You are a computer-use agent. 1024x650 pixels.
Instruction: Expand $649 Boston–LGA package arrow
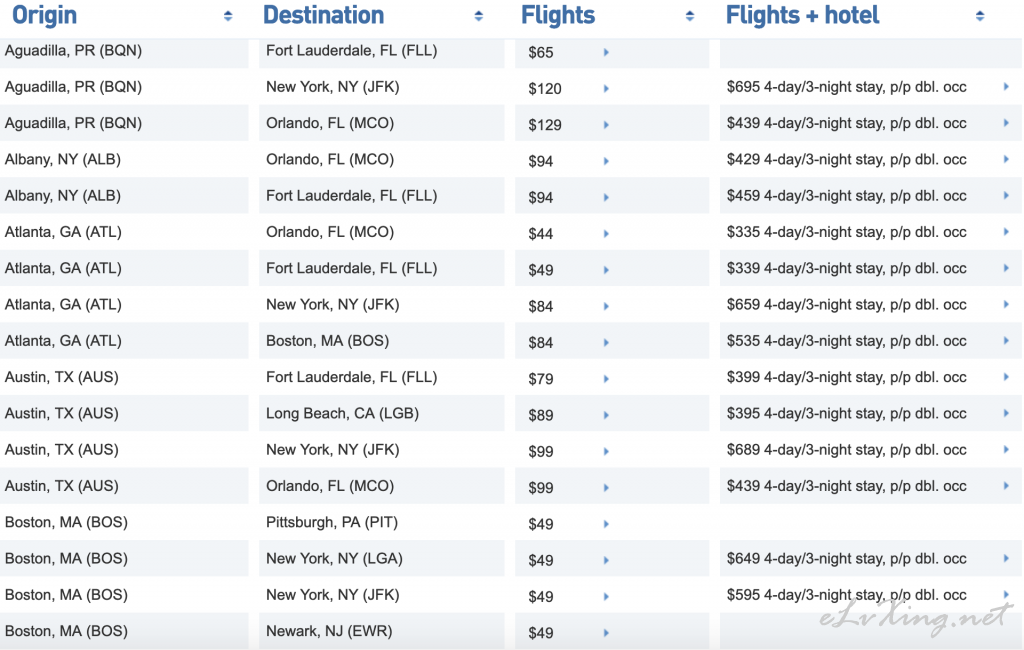[x=1006, y=559]
